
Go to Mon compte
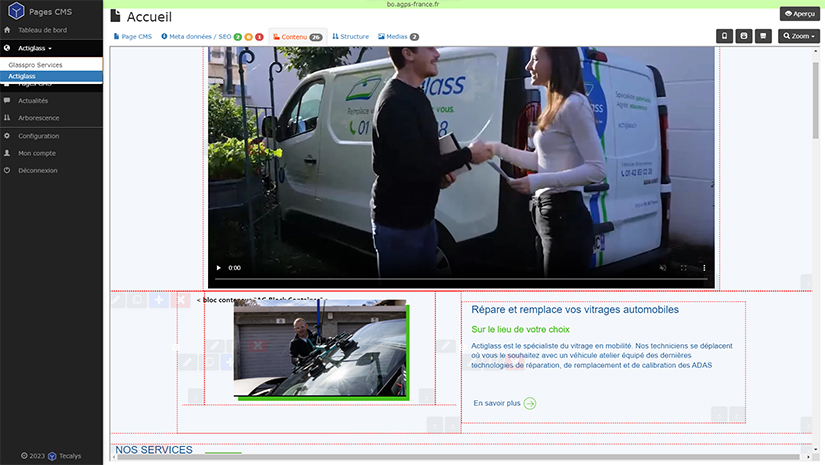[37, 153]
